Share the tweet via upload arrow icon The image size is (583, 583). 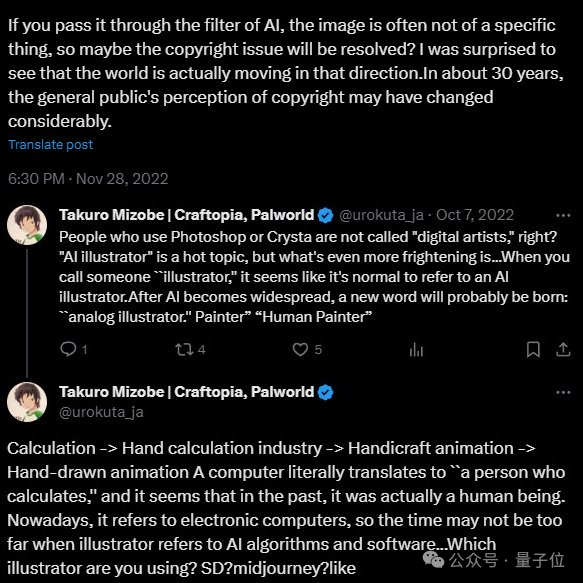[x=563, y=350]
